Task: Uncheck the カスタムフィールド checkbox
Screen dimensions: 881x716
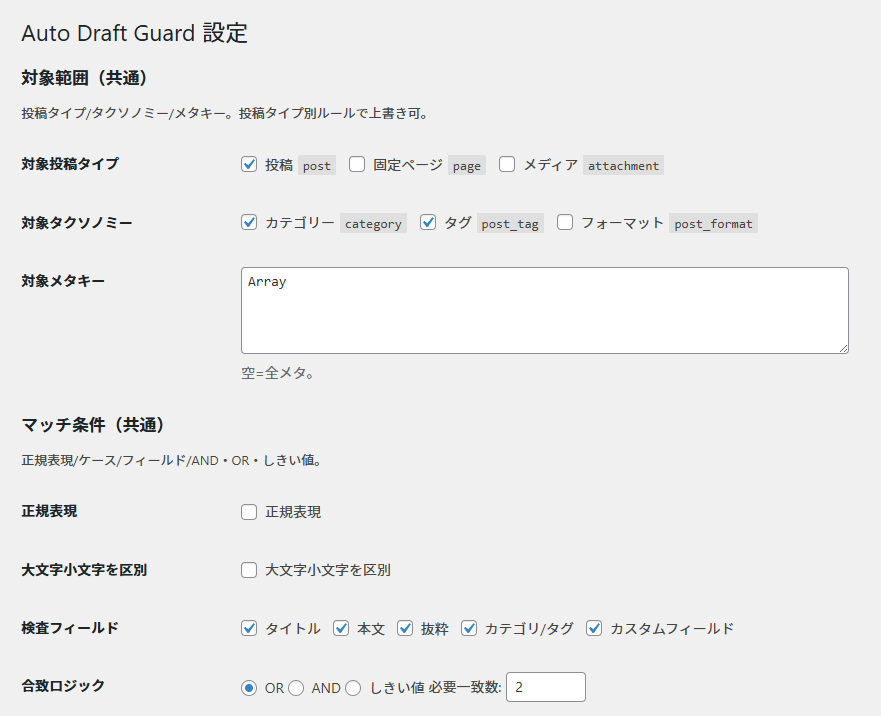Action: pyautogui.click(x=594, y=628)
